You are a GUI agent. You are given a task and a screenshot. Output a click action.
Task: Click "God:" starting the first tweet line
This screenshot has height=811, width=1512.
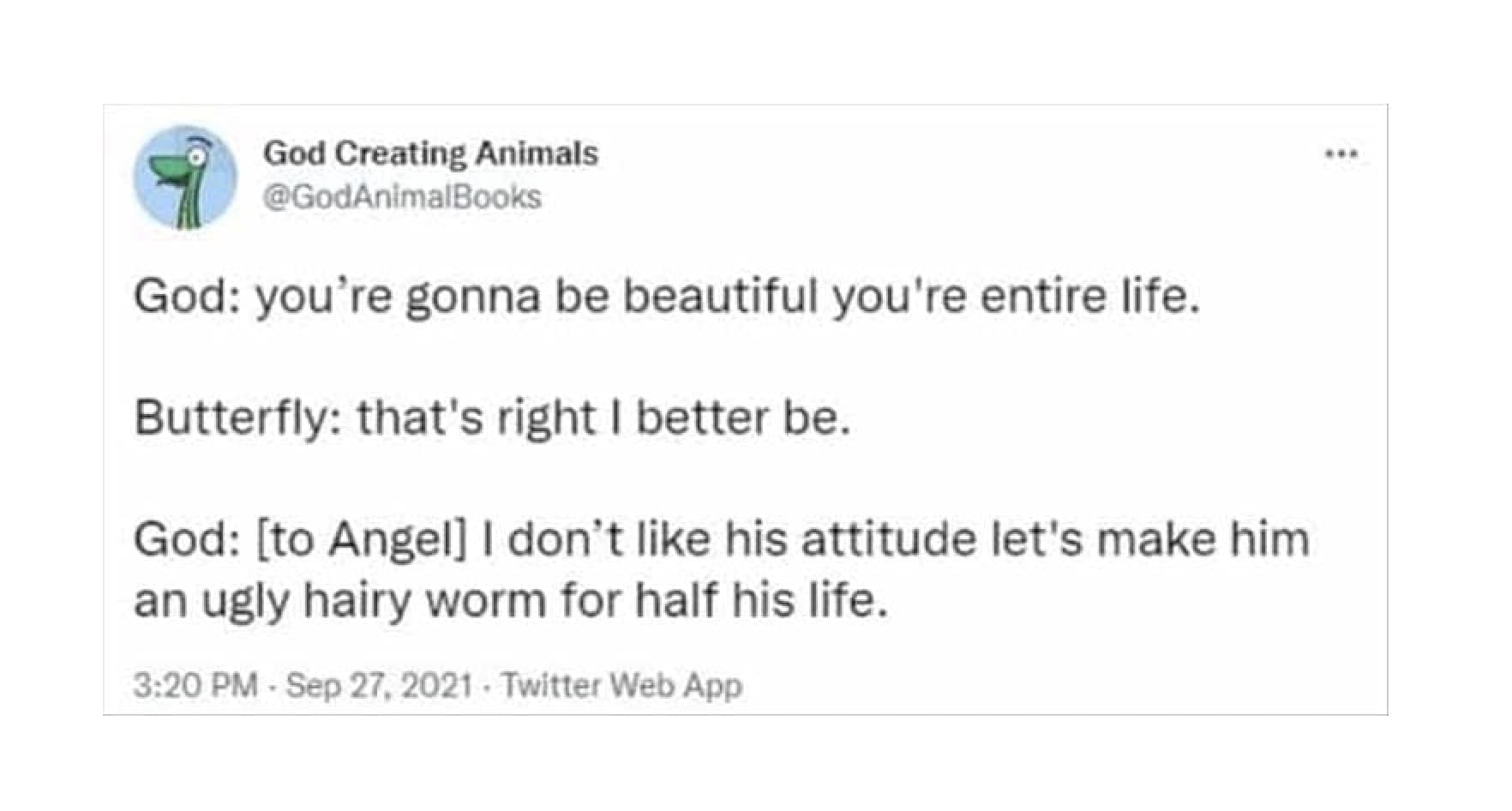pos(187,297)
